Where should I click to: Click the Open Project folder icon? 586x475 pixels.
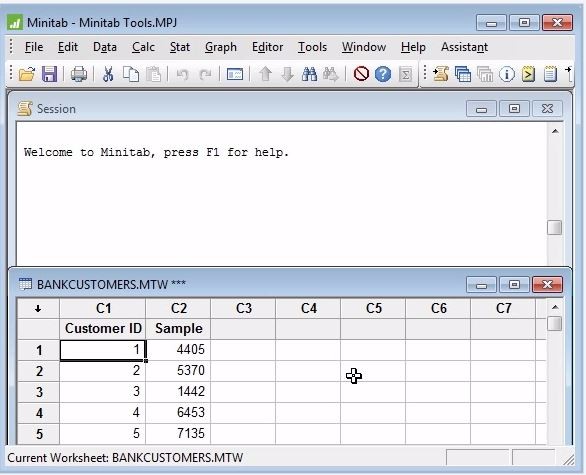27,74
